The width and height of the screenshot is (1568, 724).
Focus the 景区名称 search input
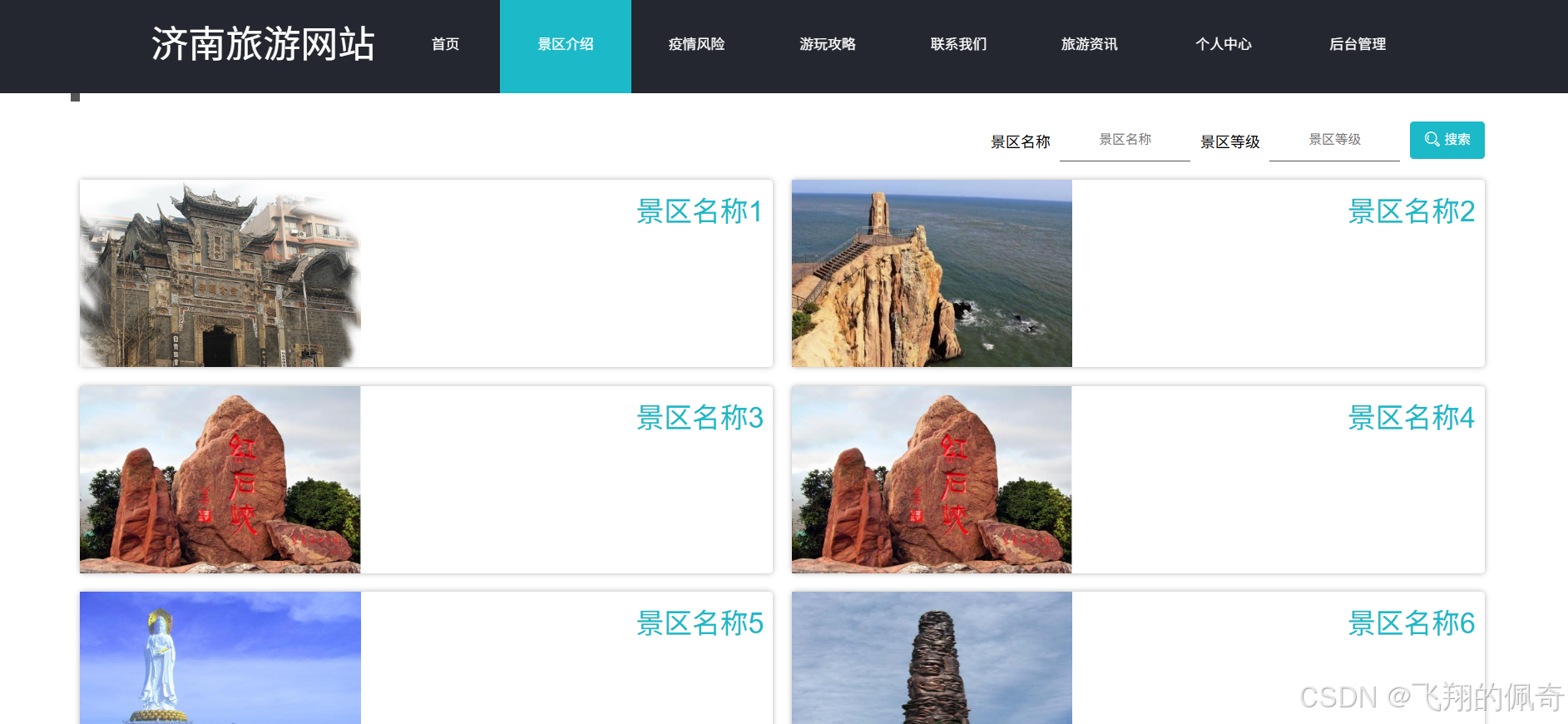pos(1125,141)
